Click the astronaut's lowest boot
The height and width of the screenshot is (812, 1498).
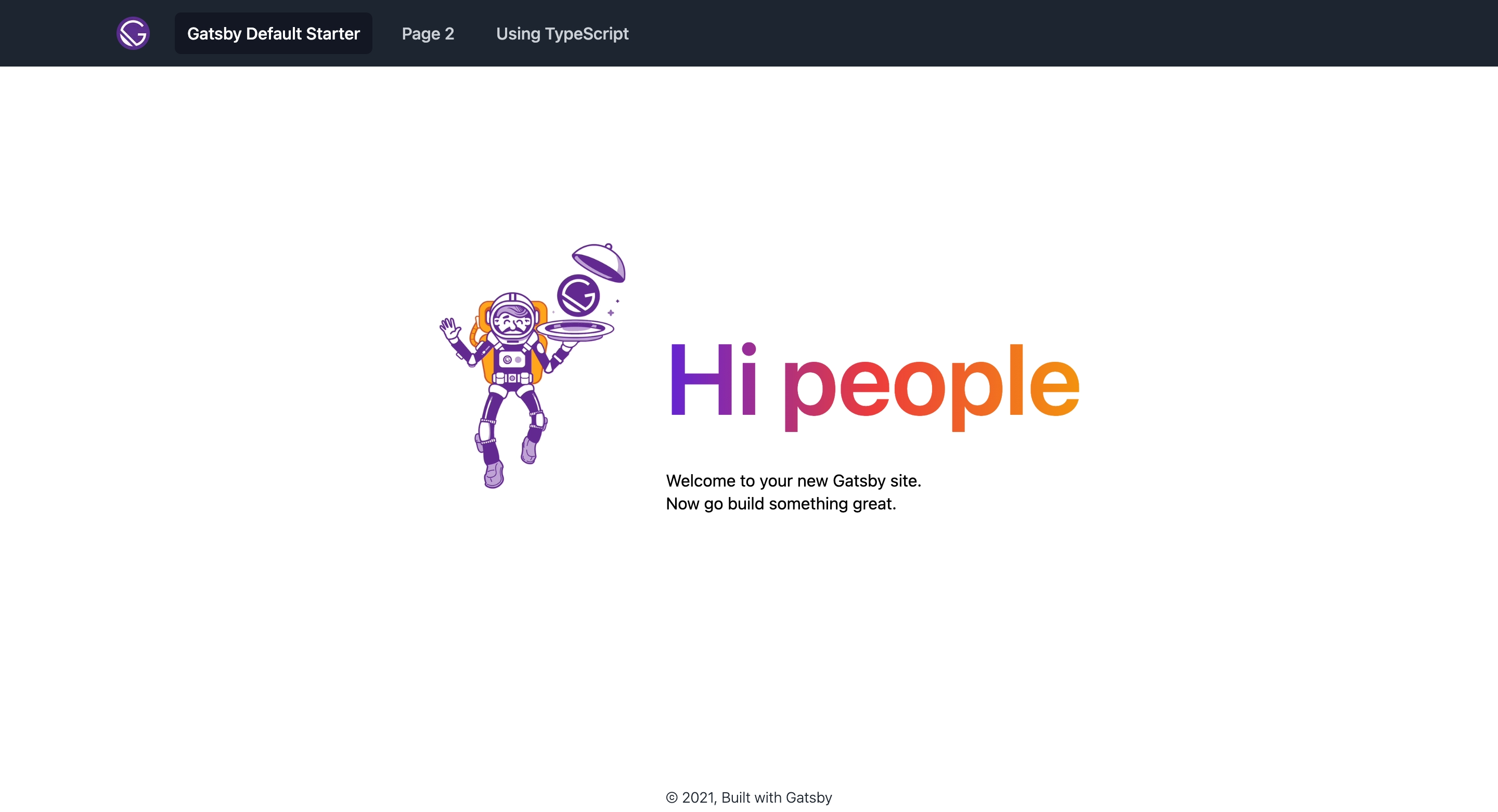pos(494,475)
